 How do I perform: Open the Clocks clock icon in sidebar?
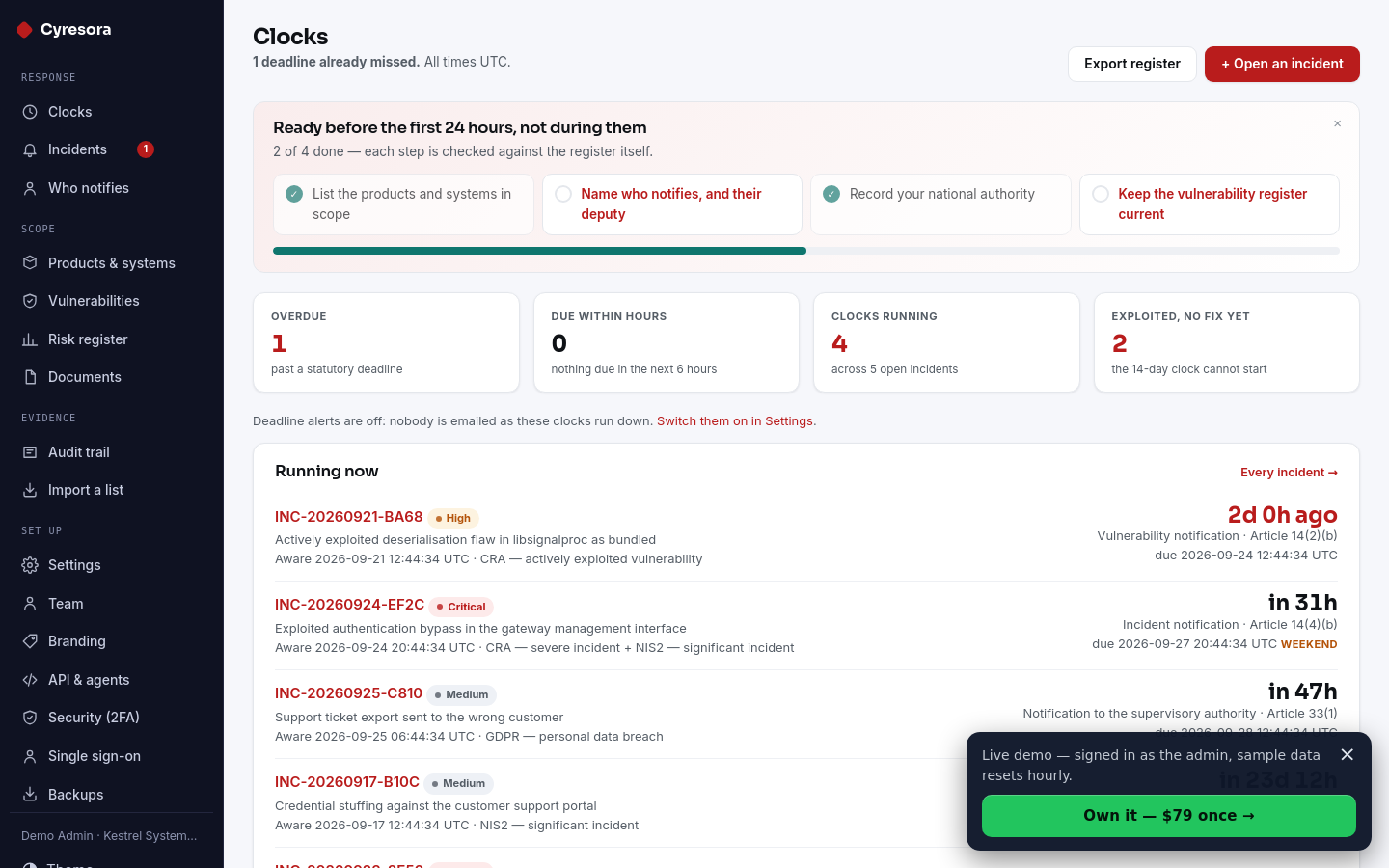[x=30, y=112]
